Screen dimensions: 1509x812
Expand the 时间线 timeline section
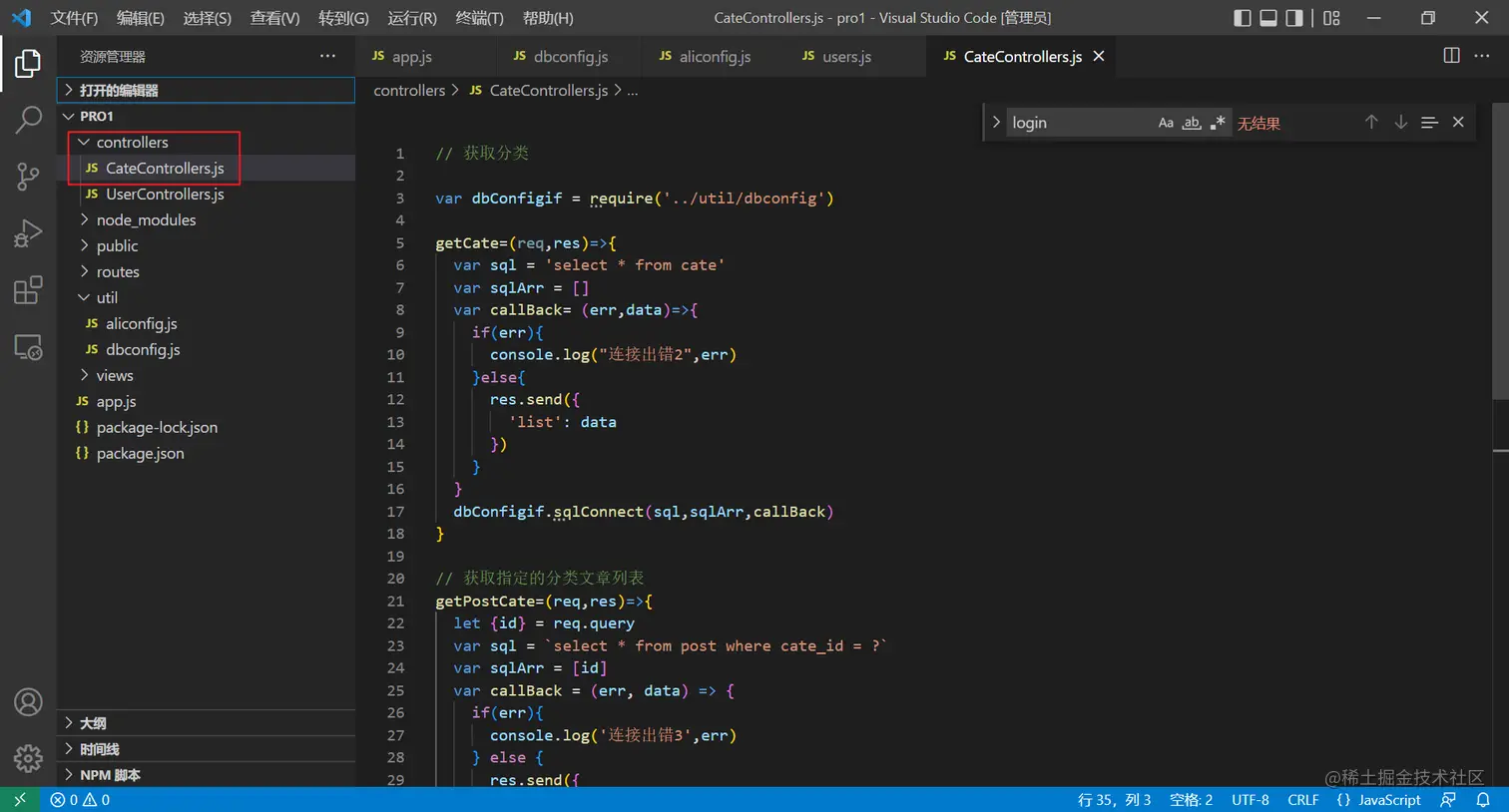[206, 749]
